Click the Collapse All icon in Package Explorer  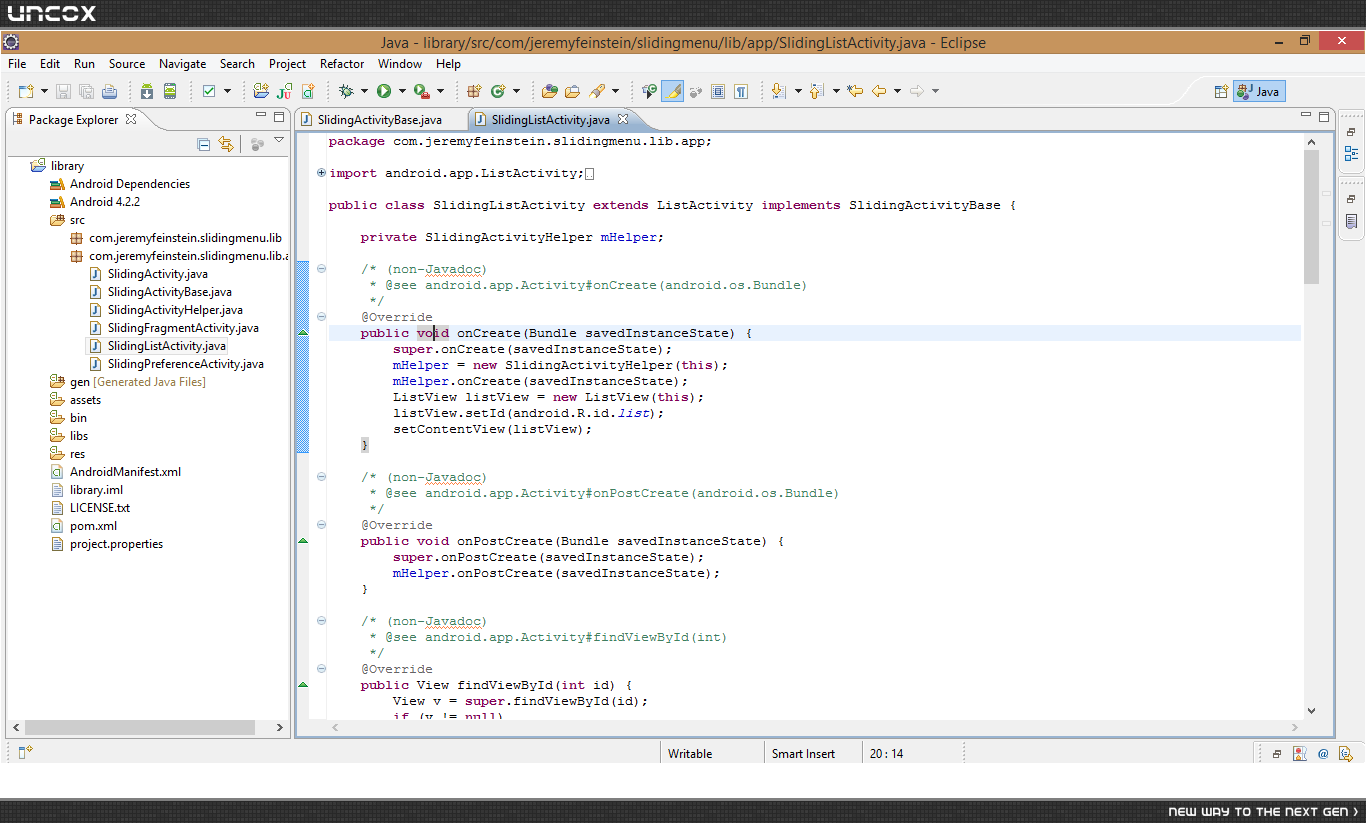tap(203, 144)
